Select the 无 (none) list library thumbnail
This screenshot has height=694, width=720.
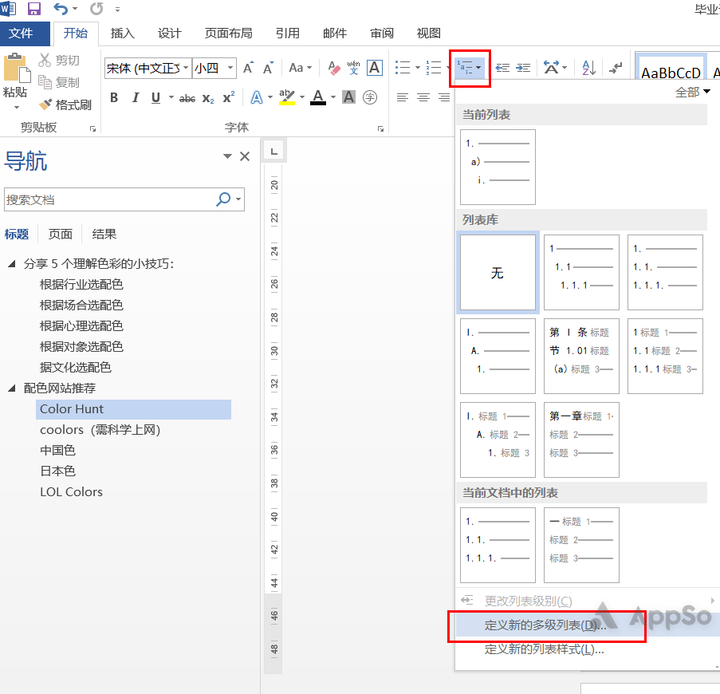498,272
